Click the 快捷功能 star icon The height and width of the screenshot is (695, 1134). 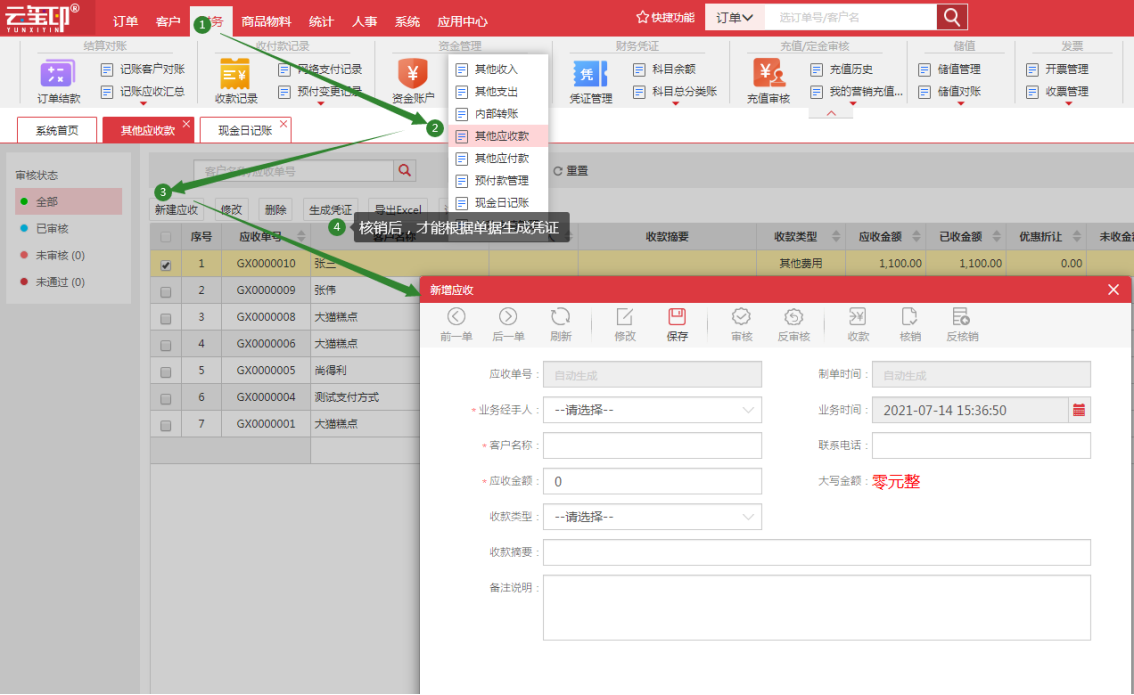[642, 17]
